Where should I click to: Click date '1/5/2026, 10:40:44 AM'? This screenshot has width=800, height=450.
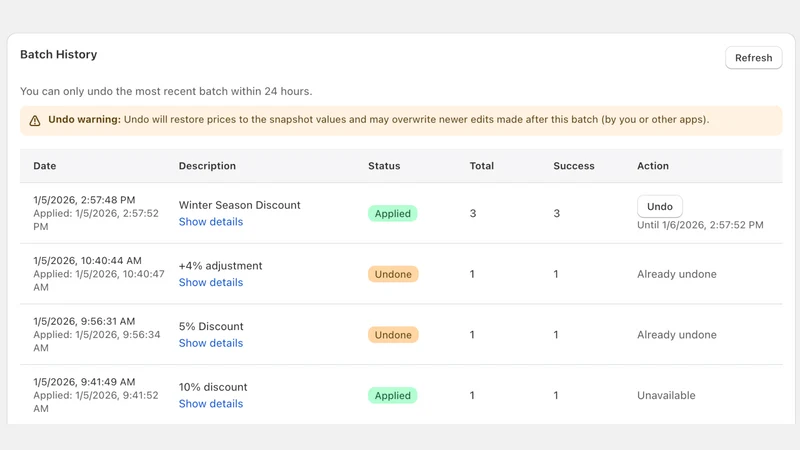87,261
